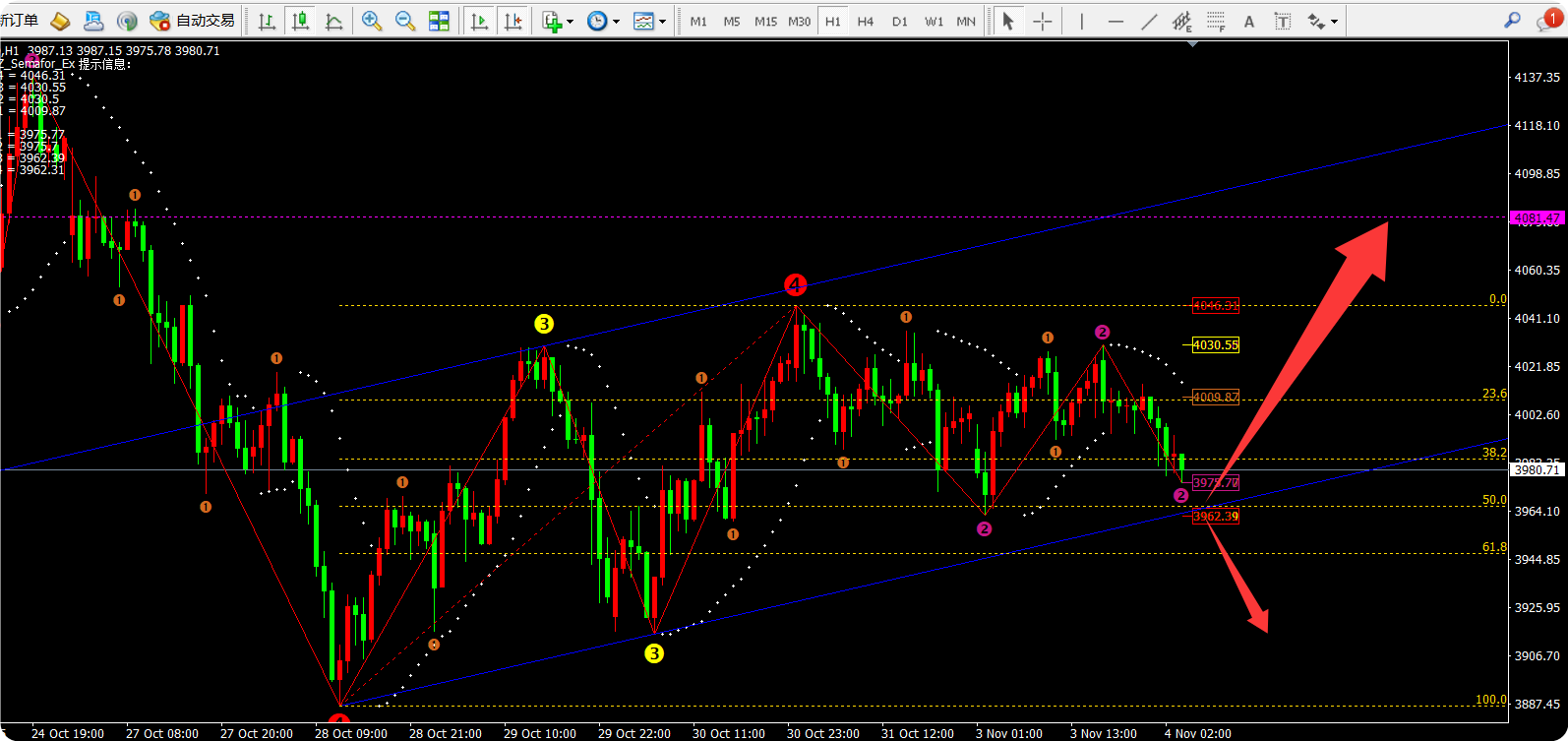This screenshot has height=741, width=1568.
Task: Open the search magnifier in toolbar
Action: pyautogui.click(x=1513, y=21)
